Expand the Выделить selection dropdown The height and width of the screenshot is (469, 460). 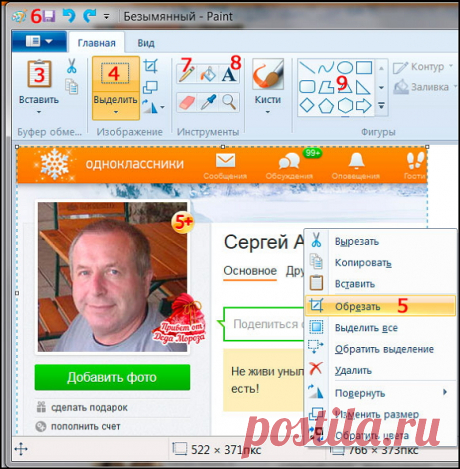pos(116,112)
